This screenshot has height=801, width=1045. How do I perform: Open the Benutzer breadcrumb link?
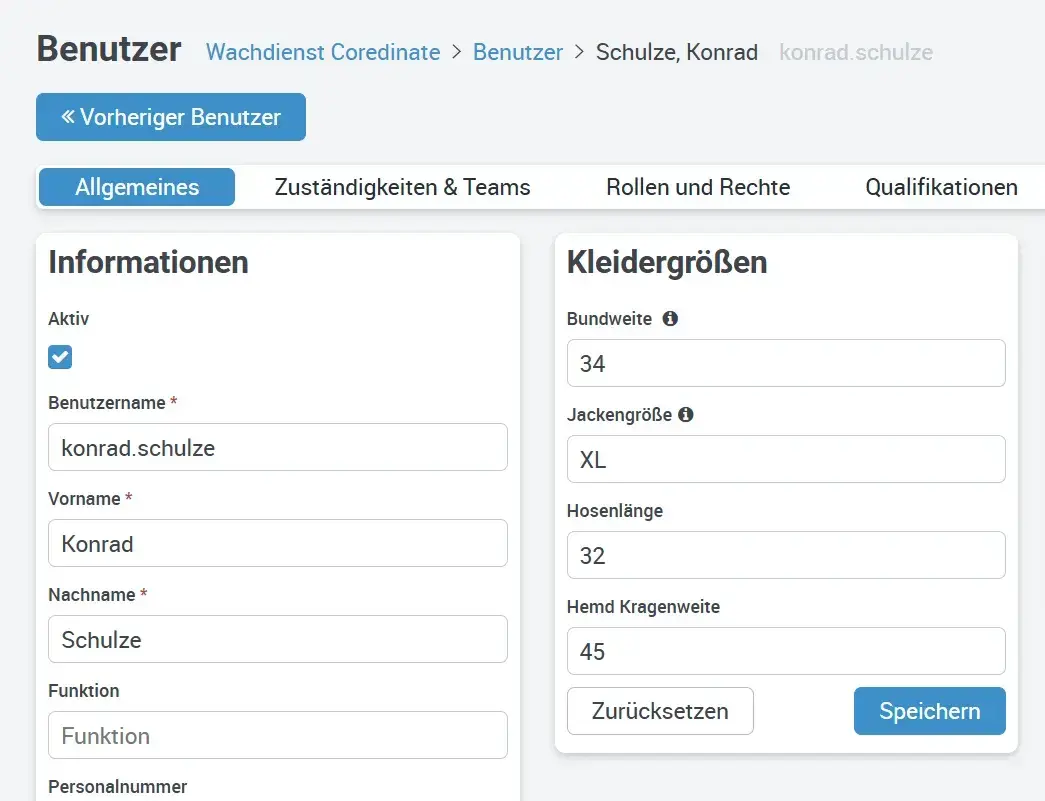(x=518, y=52)
